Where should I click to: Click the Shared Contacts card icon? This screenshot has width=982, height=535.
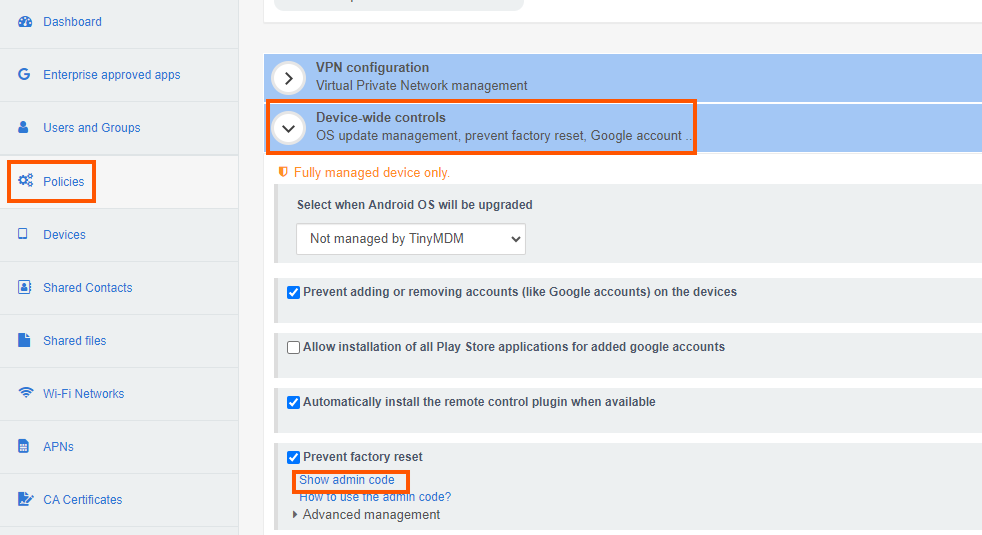point(24,288)
